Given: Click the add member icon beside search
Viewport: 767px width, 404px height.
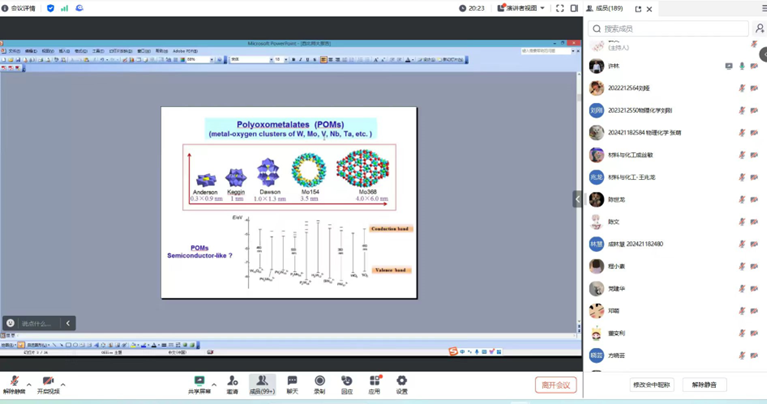Looking at the screenshot, I should tap(759, 29).
